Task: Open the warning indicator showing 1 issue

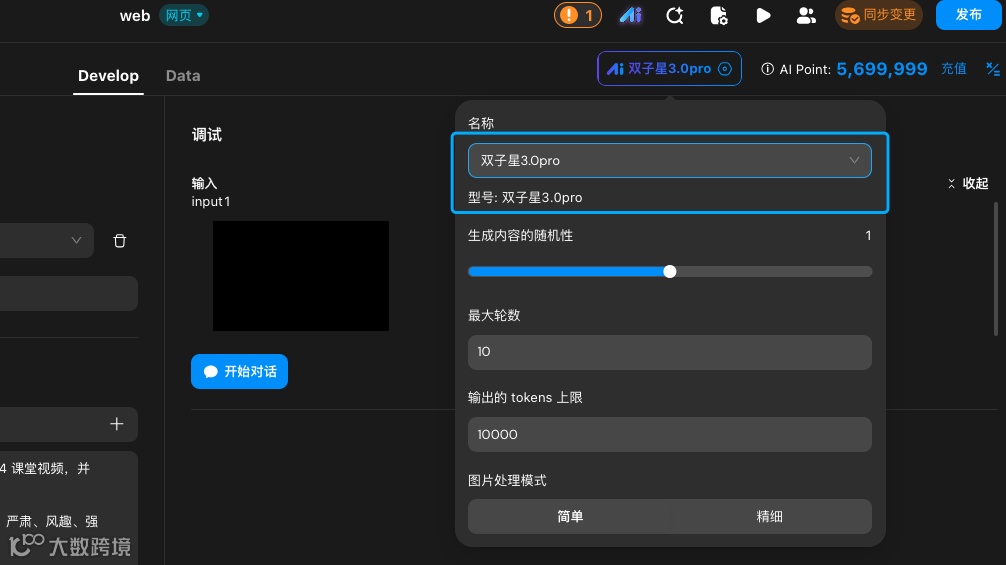Action: click(577, 15)
